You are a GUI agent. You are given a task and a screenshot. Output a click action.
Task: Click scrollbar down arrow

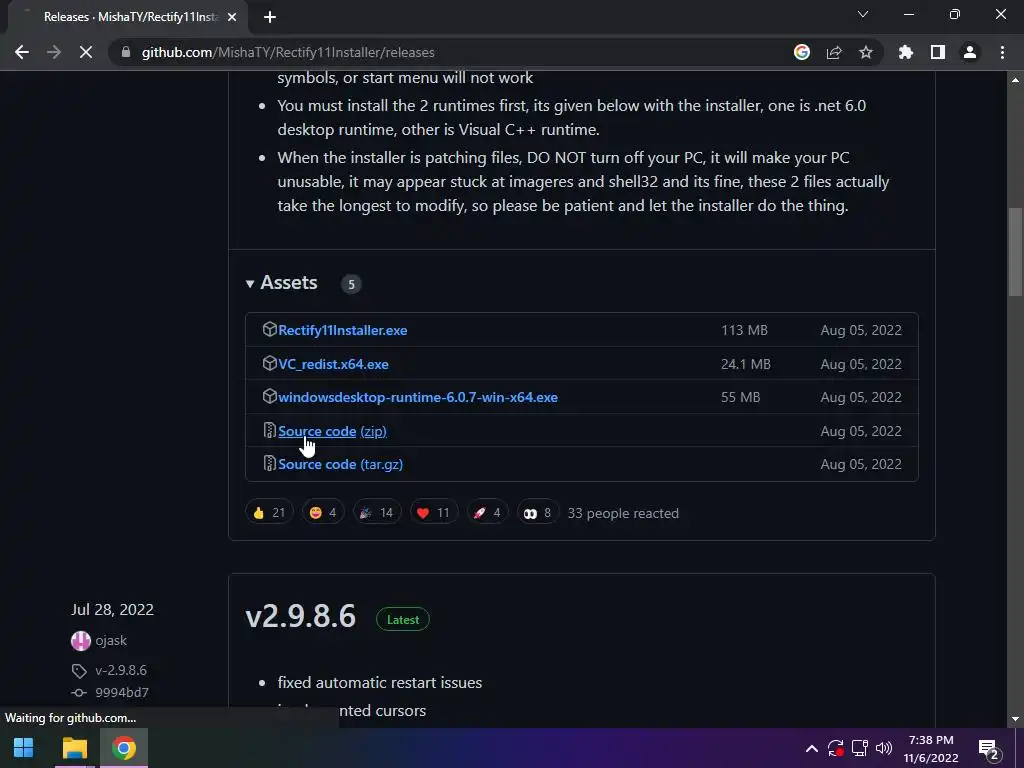(x=1015, y=719)
